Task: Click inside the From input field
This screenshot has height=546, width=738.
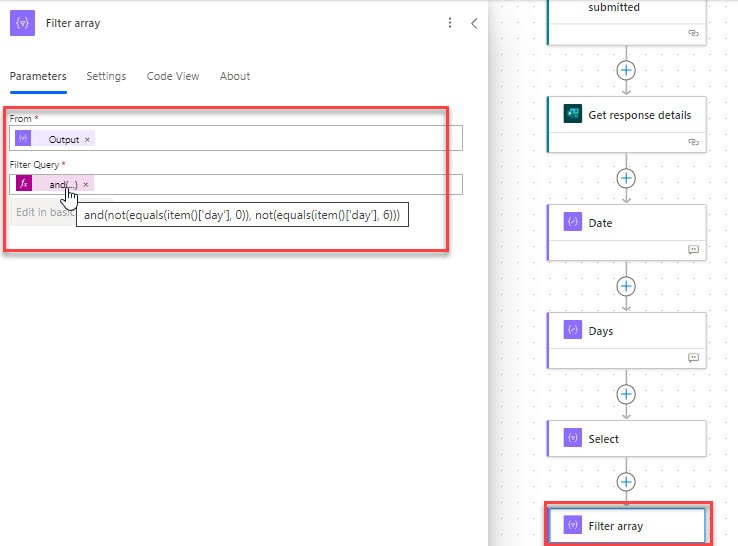Action: [x=236, y=138]
